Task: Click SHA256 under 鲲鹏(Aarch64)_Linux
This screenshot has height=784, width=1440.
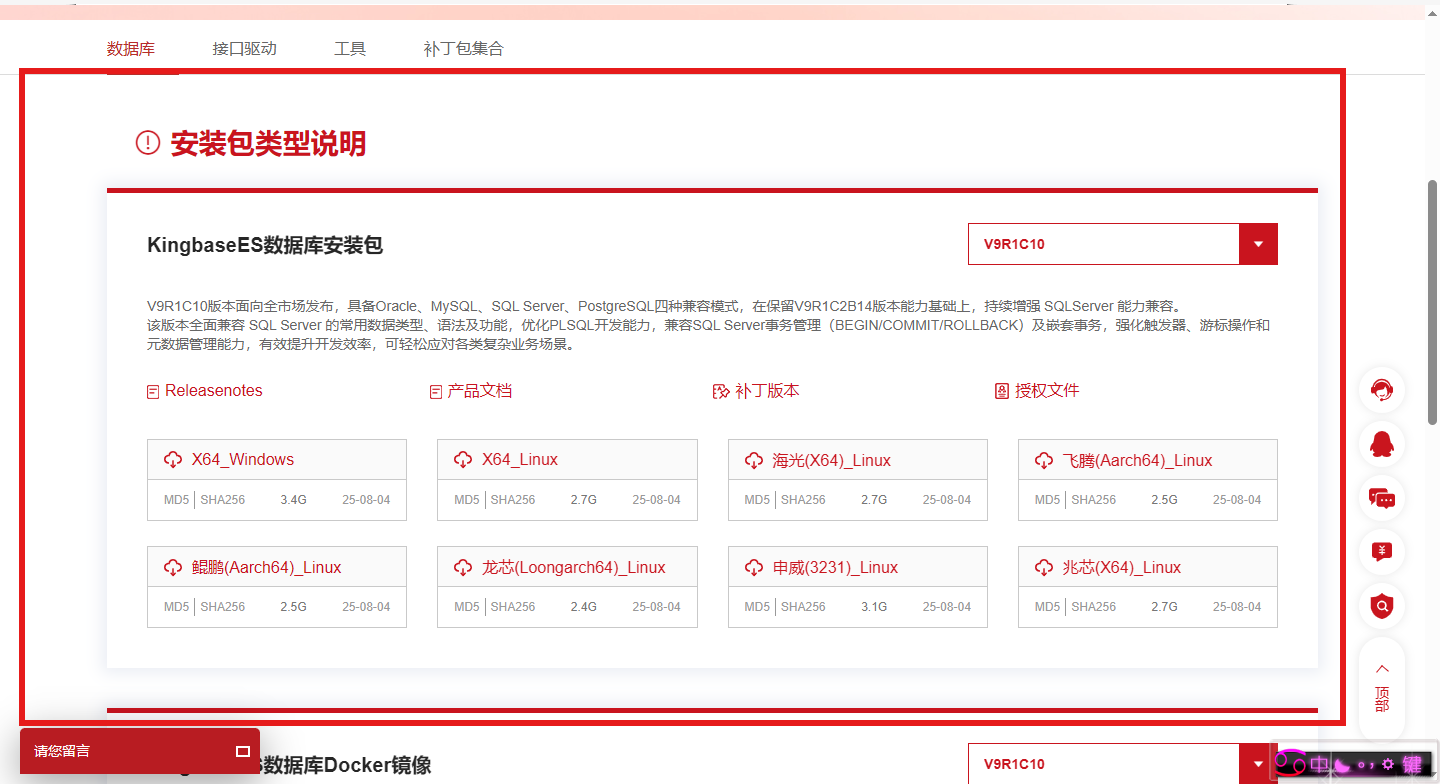Action: click(x=222, y=606)
